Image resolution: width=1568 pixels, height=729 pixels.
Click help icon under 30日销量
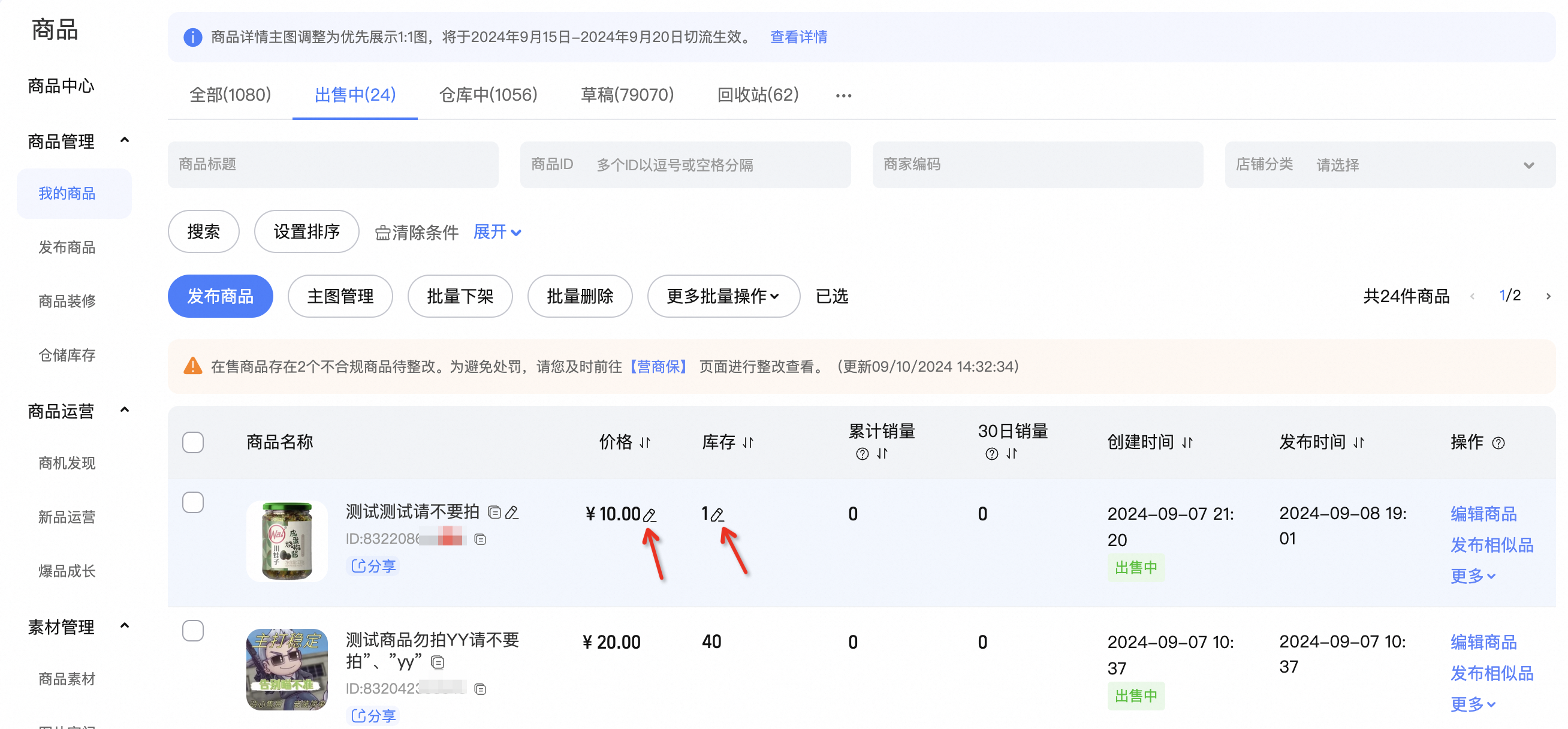991,454
